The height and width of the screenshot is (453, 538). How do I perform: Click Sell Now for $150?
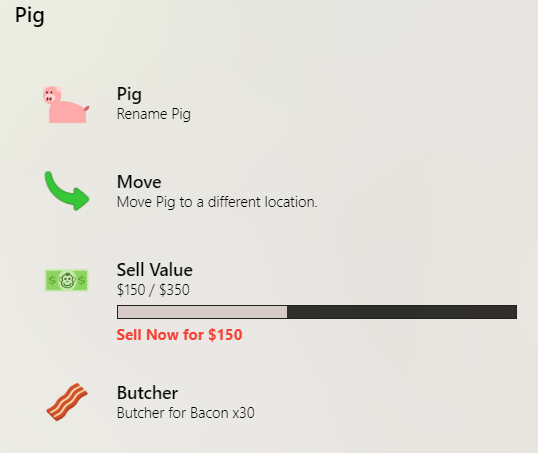[179, 335]
